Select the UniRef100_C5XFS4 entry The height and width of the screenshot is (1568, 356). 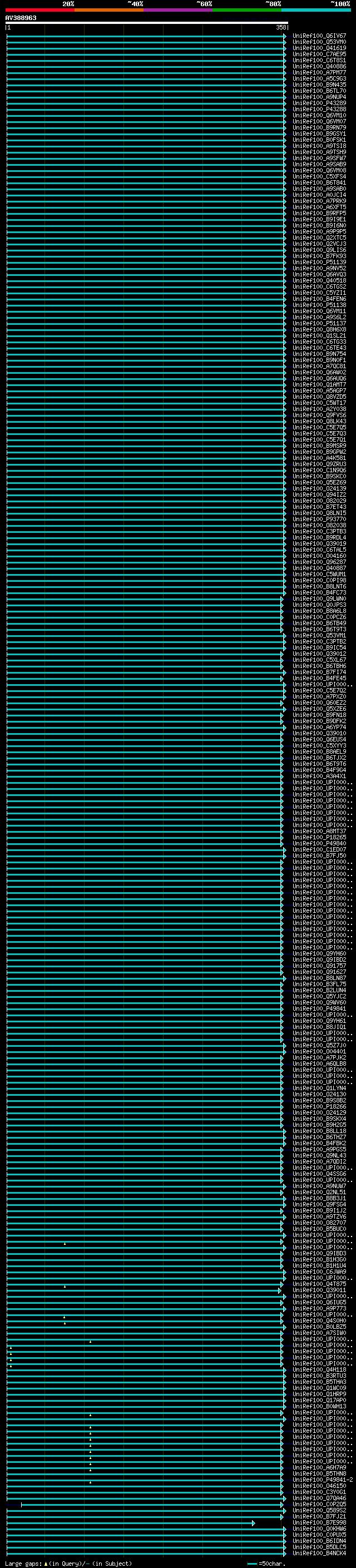coord(319,176)
